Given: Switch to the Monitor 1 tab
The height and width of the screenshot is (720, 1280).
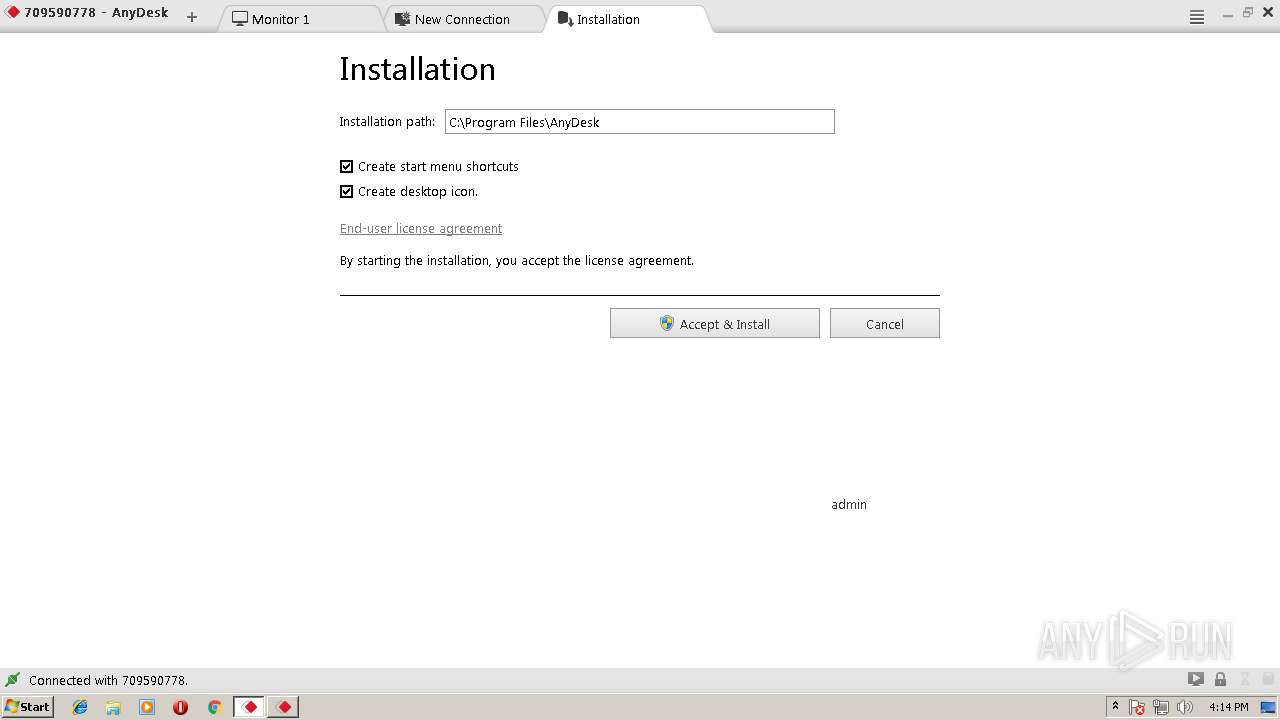Looking at the screenshot, I should (x=300, y=18).
